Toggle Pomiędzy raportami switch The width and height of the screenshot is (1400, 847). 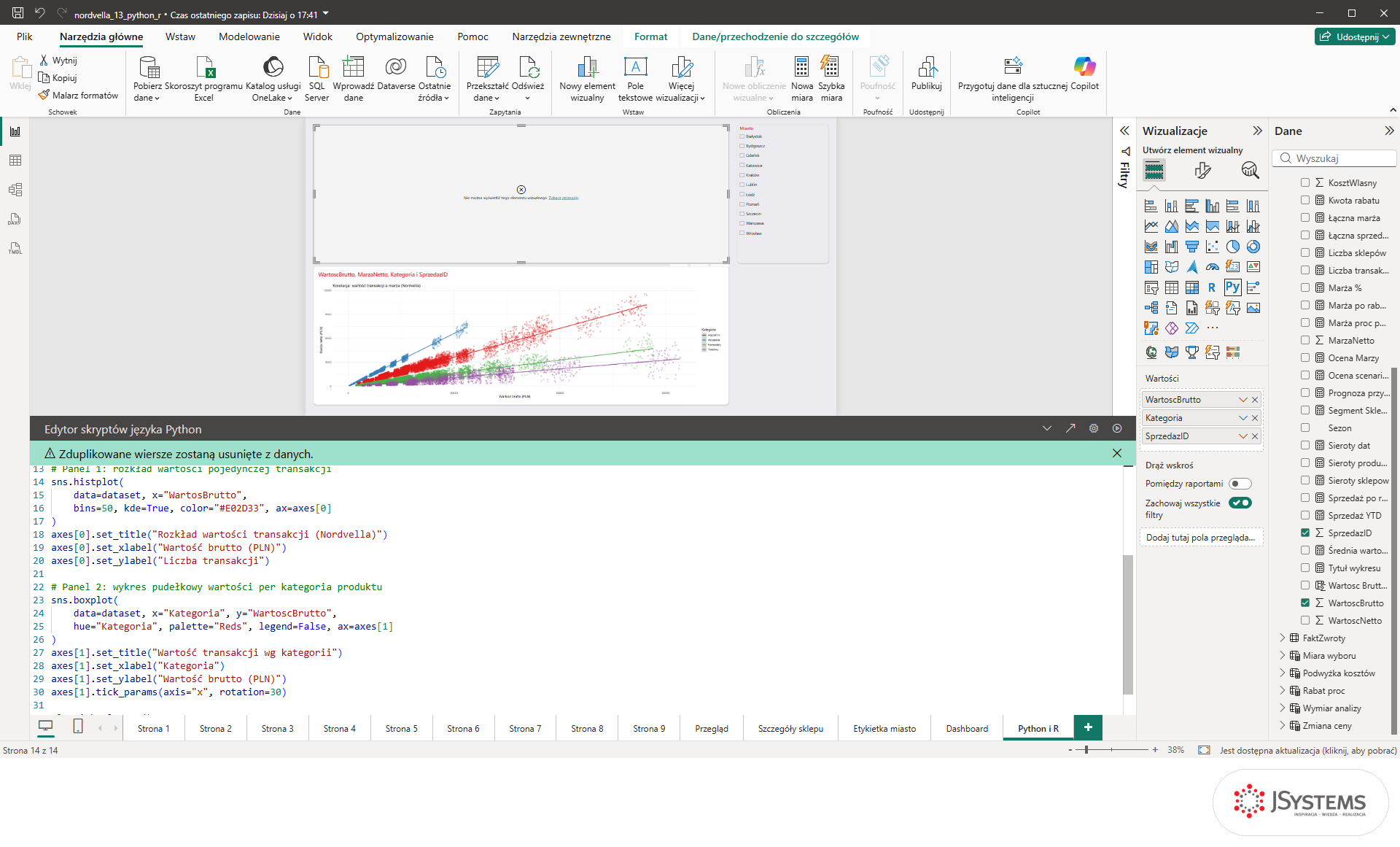[1240, 484]
